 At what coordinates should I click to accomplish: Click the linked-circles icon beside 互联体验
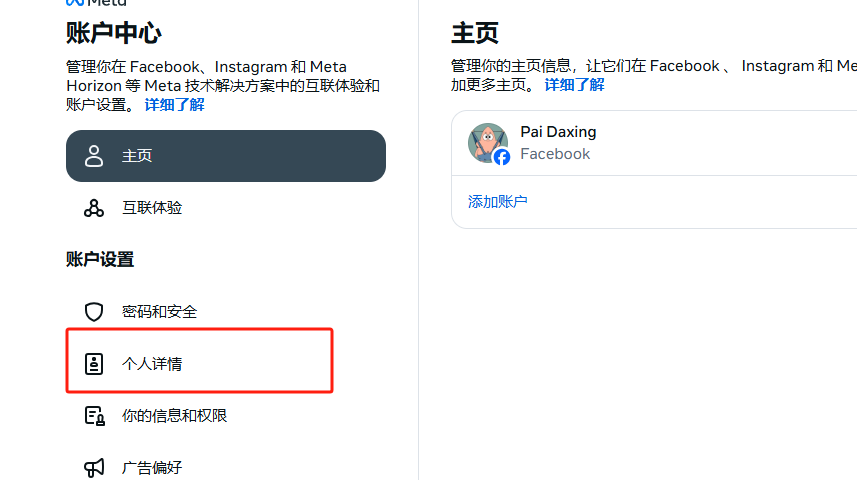pyautogui.click(x=94, y=208)
